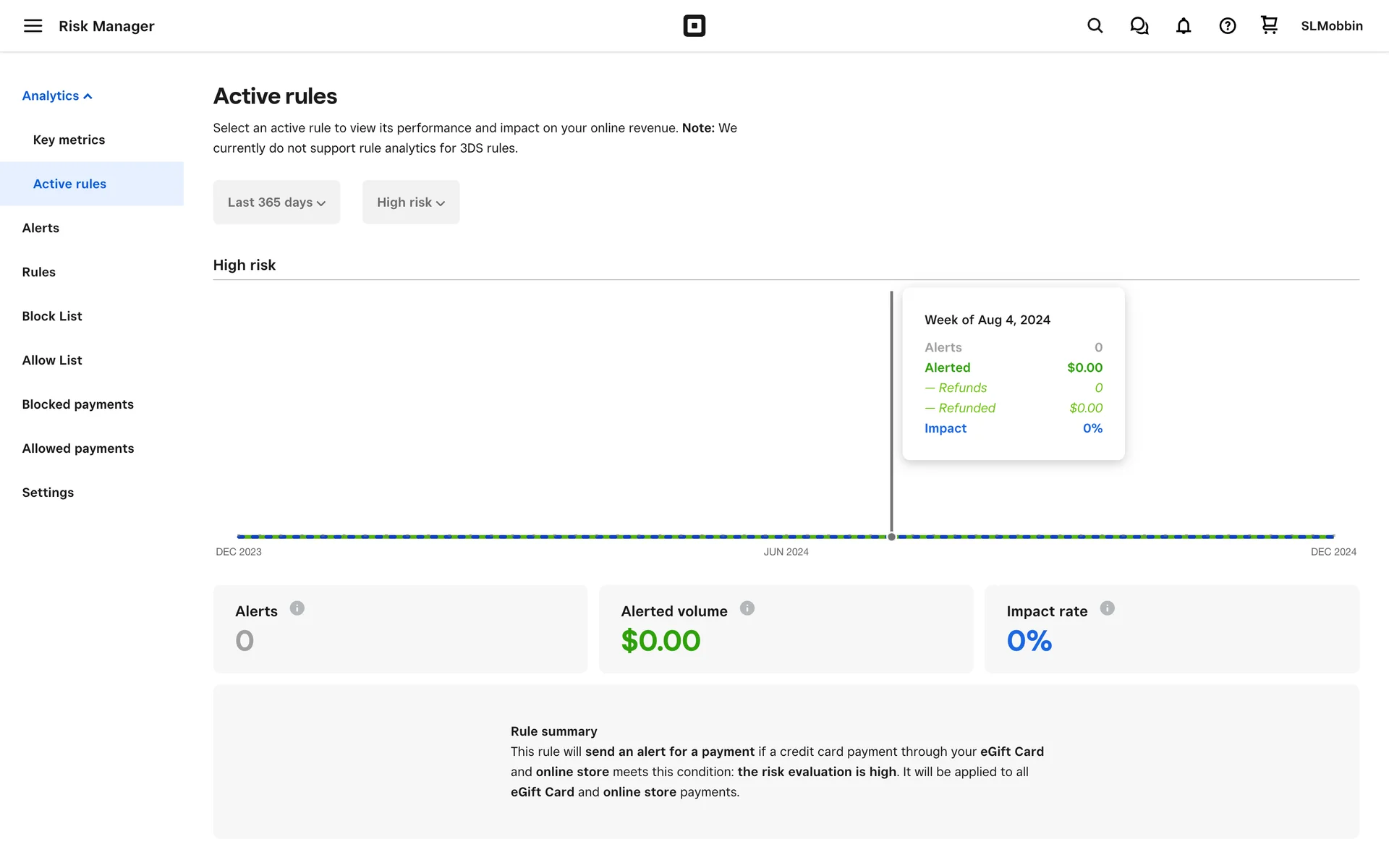Click info icon beside Alerts card
Viewport: 1389px width, 868px height.
[x=297, y=608]
